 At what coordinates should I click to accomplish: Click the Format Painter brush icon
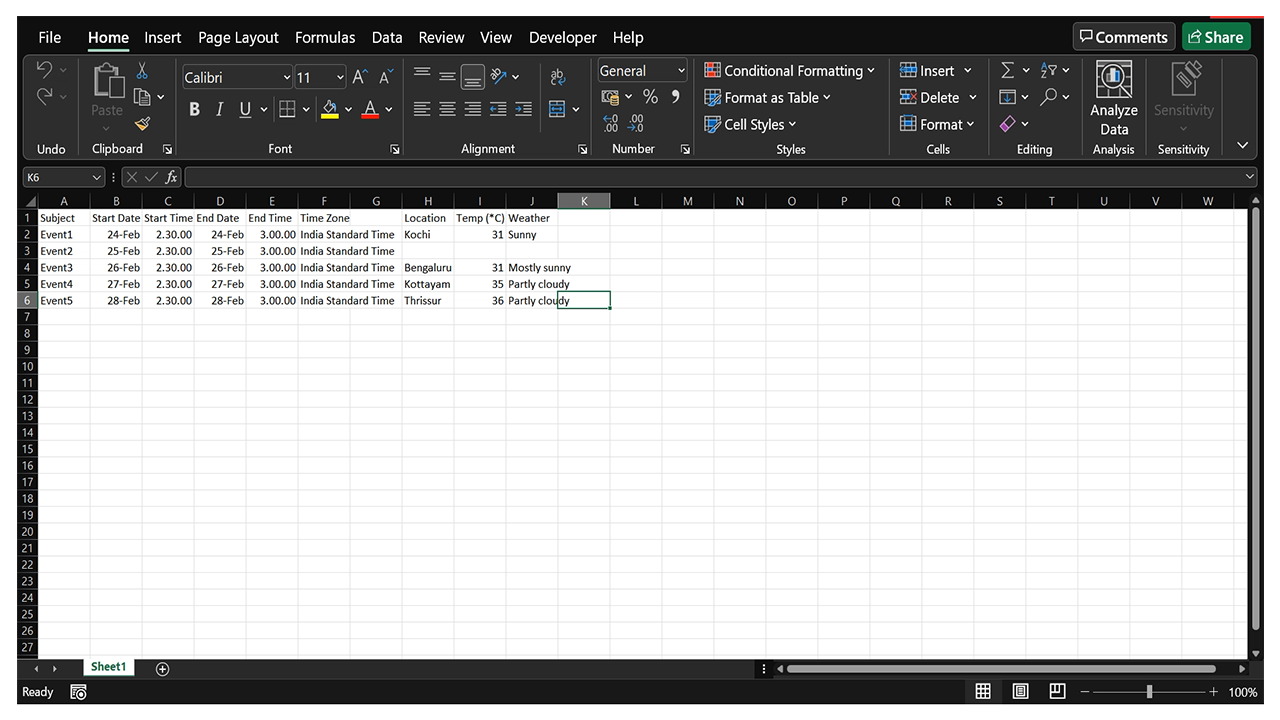point(142,124)
